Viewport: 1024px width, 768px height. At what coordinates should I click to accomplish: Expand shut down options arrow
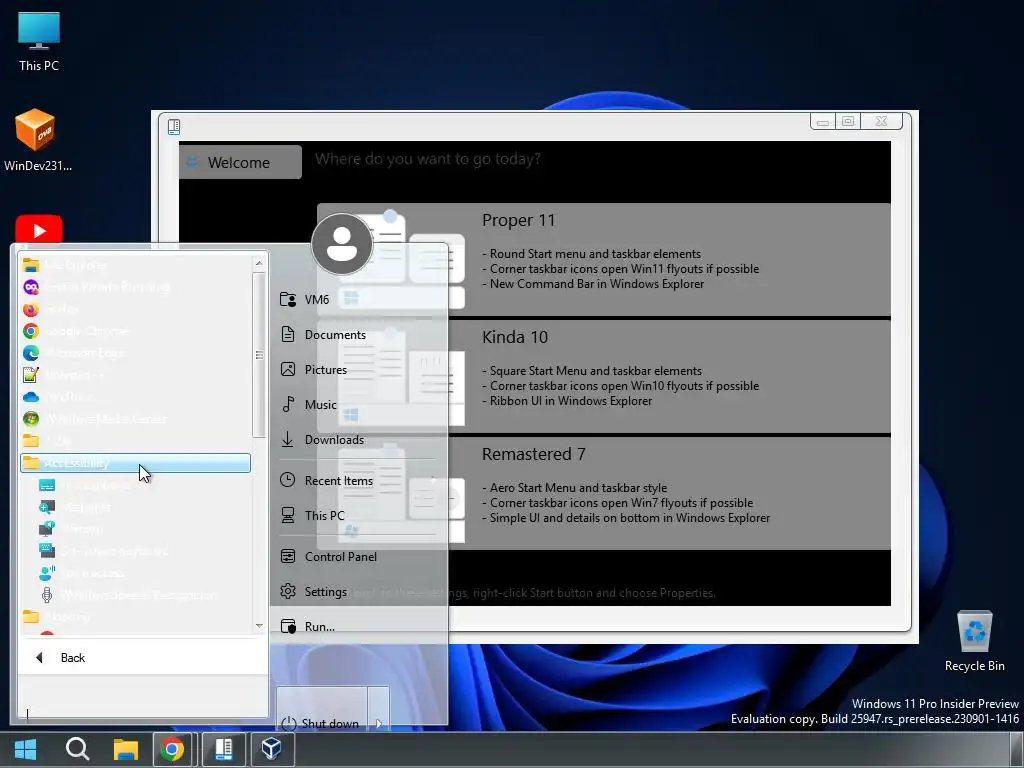coord(379,707)
